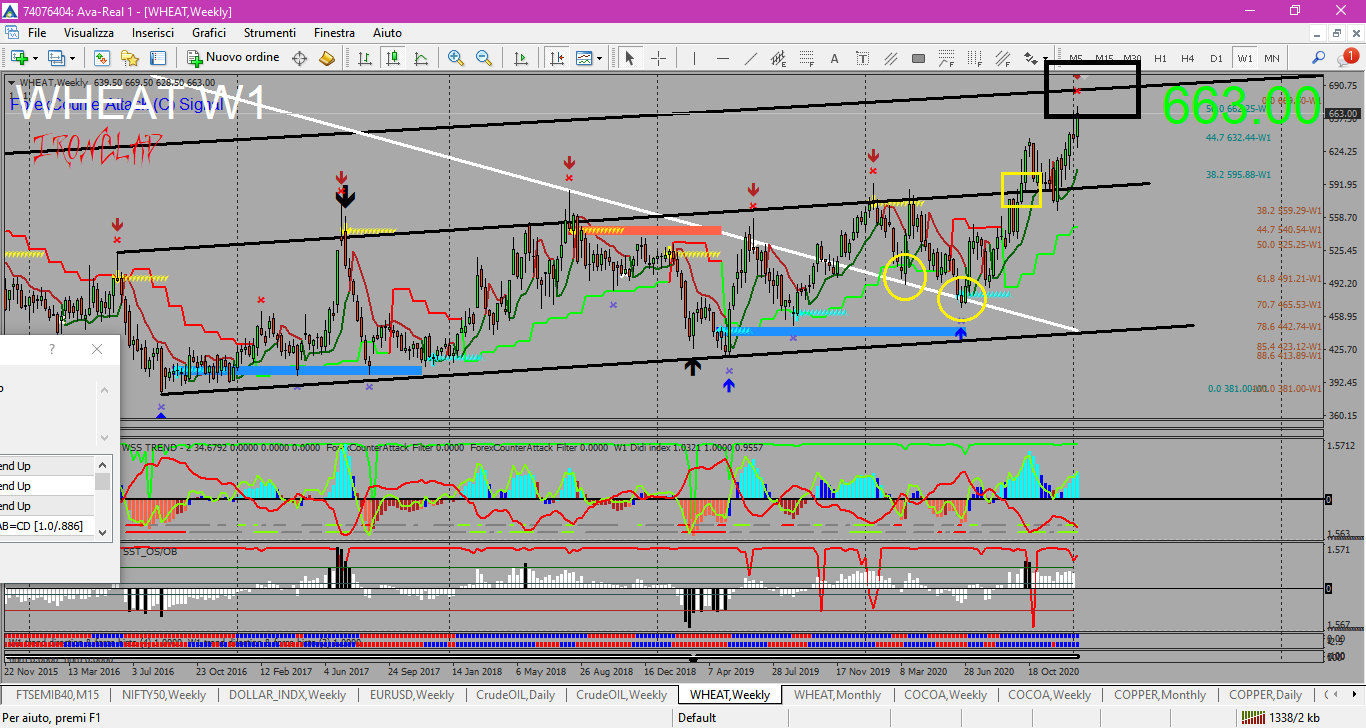Screen dimensions: 1366x728
Task: Toggle the Market Watch window icon
Action: (x=102, y=58)
